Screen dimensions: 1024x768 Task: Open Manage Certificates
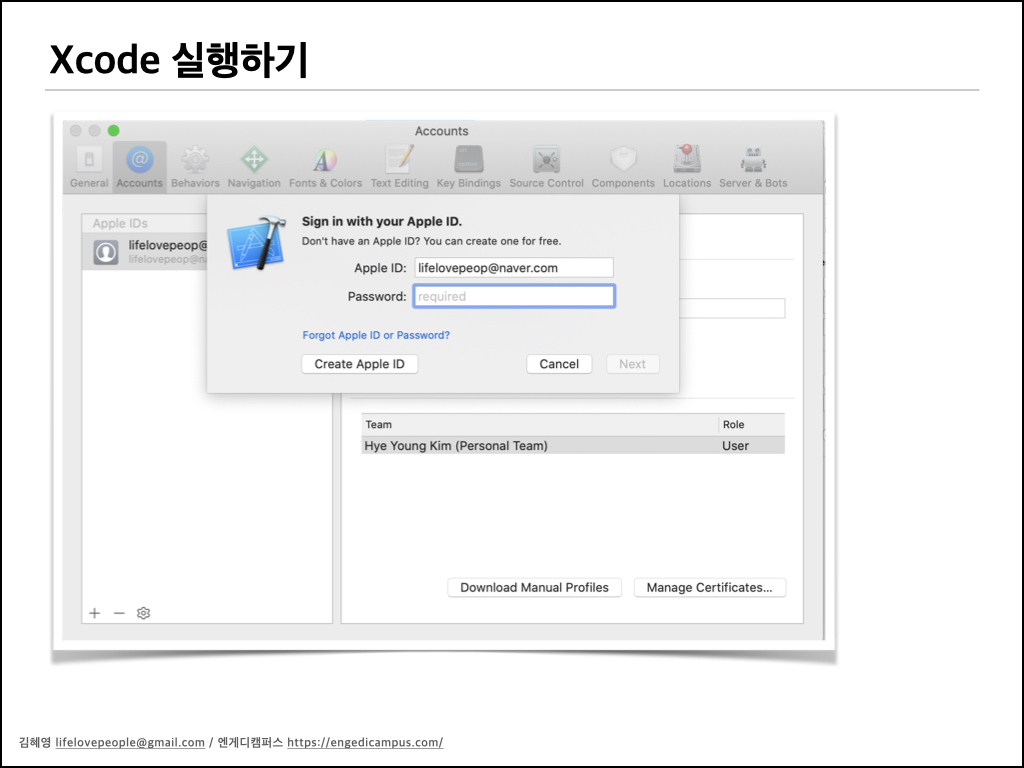(x=709, y=587)
